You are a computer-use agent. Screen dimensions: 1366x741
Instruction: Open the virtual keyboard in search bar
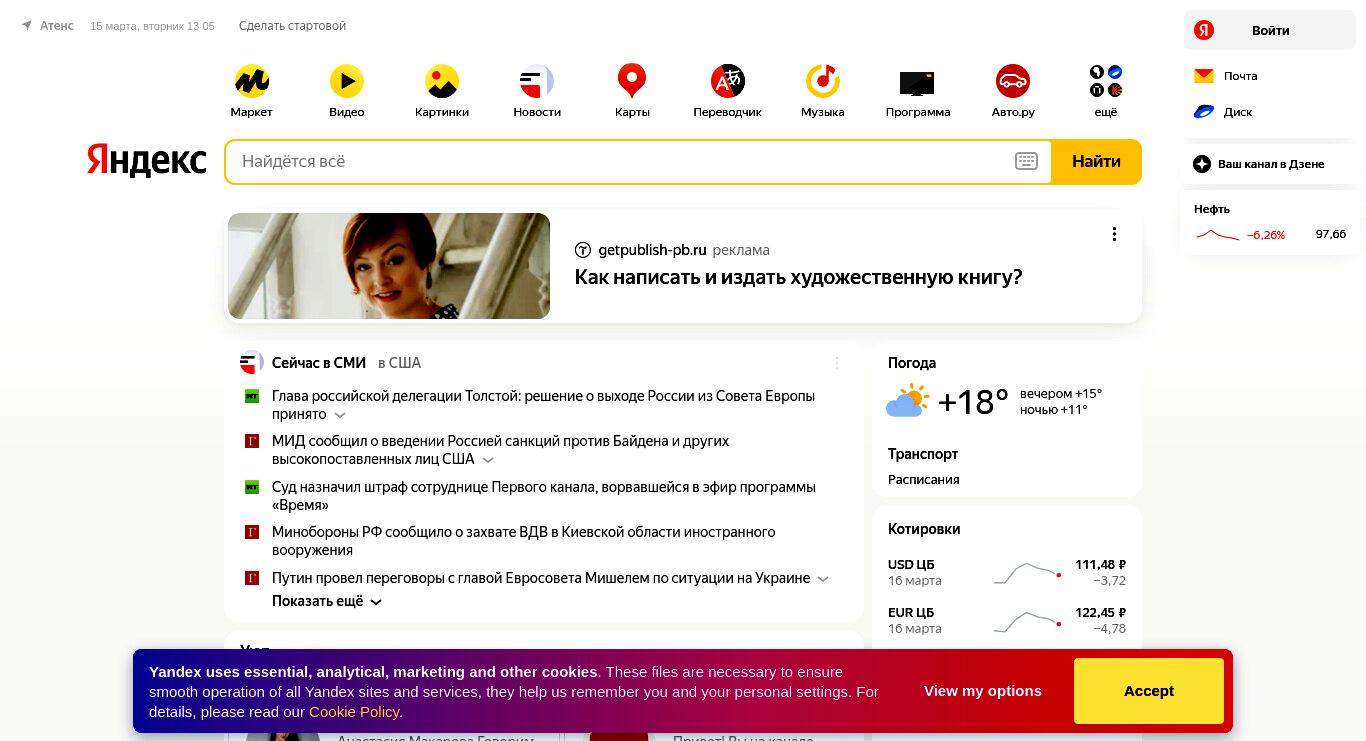click(x=1026, y=161)
